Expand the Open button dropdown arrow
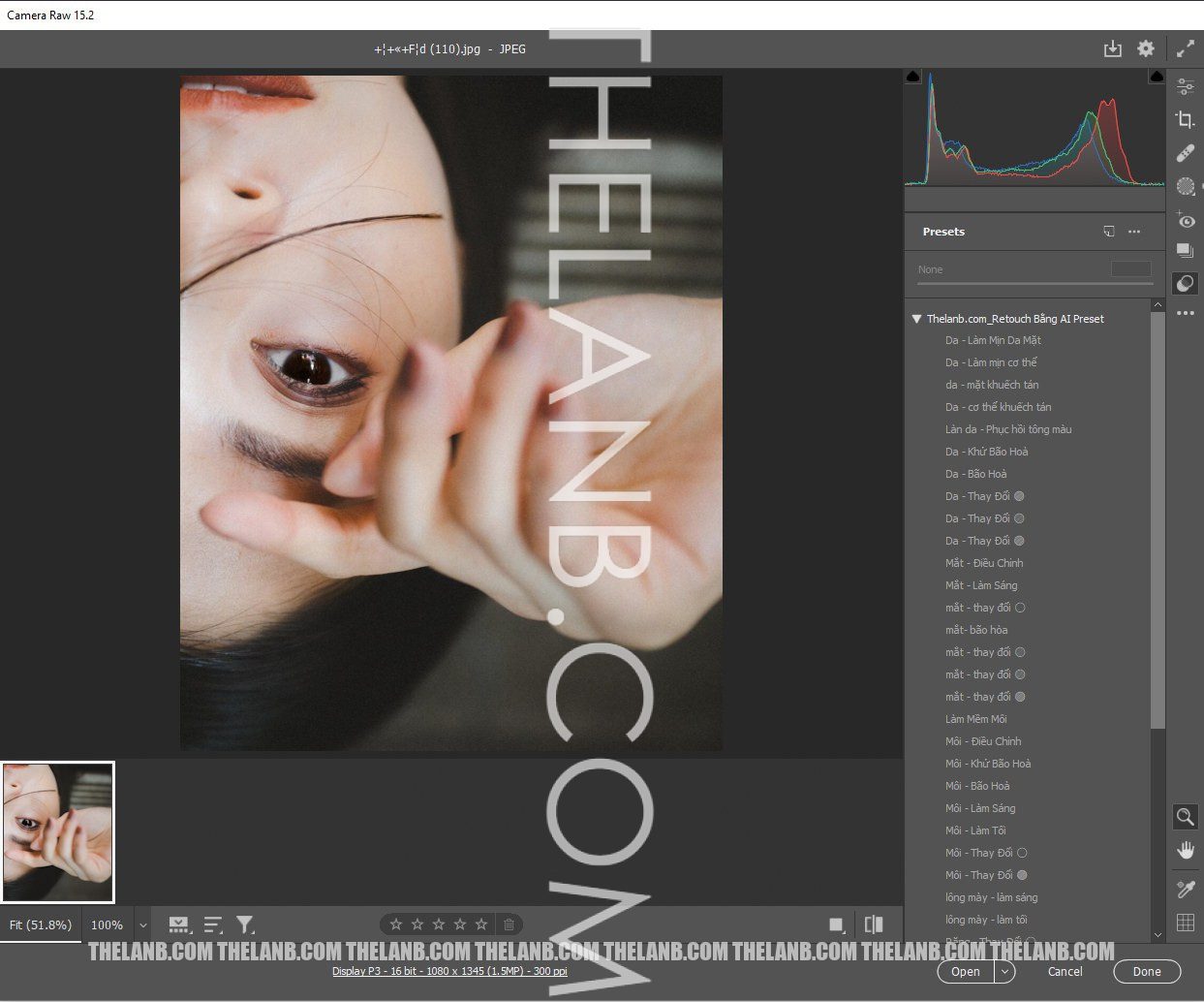This screenshot has width=1204, height=1002. pos(1005,972)
